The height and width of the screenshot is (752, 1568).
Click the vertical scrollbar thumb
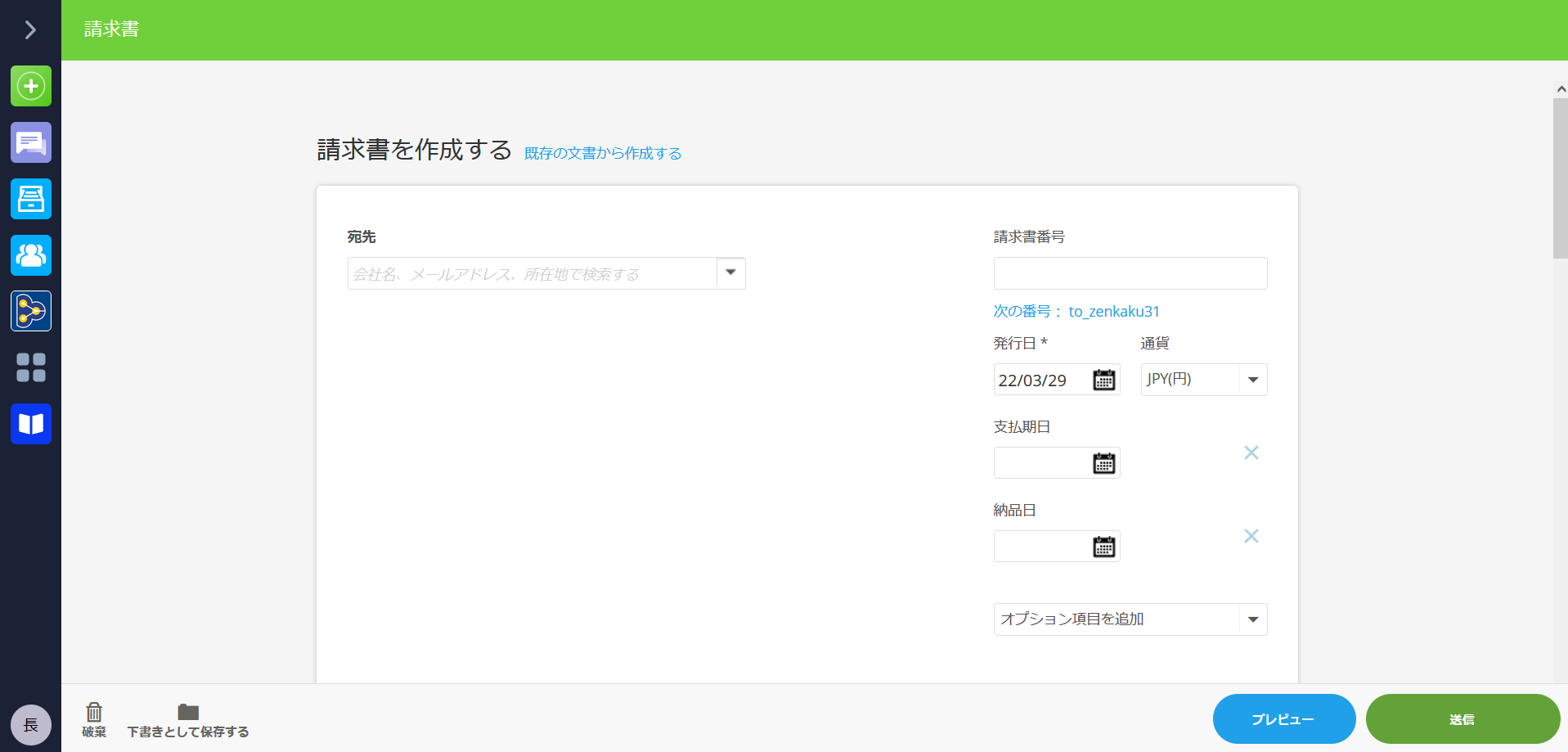(x=1561, y=178)
